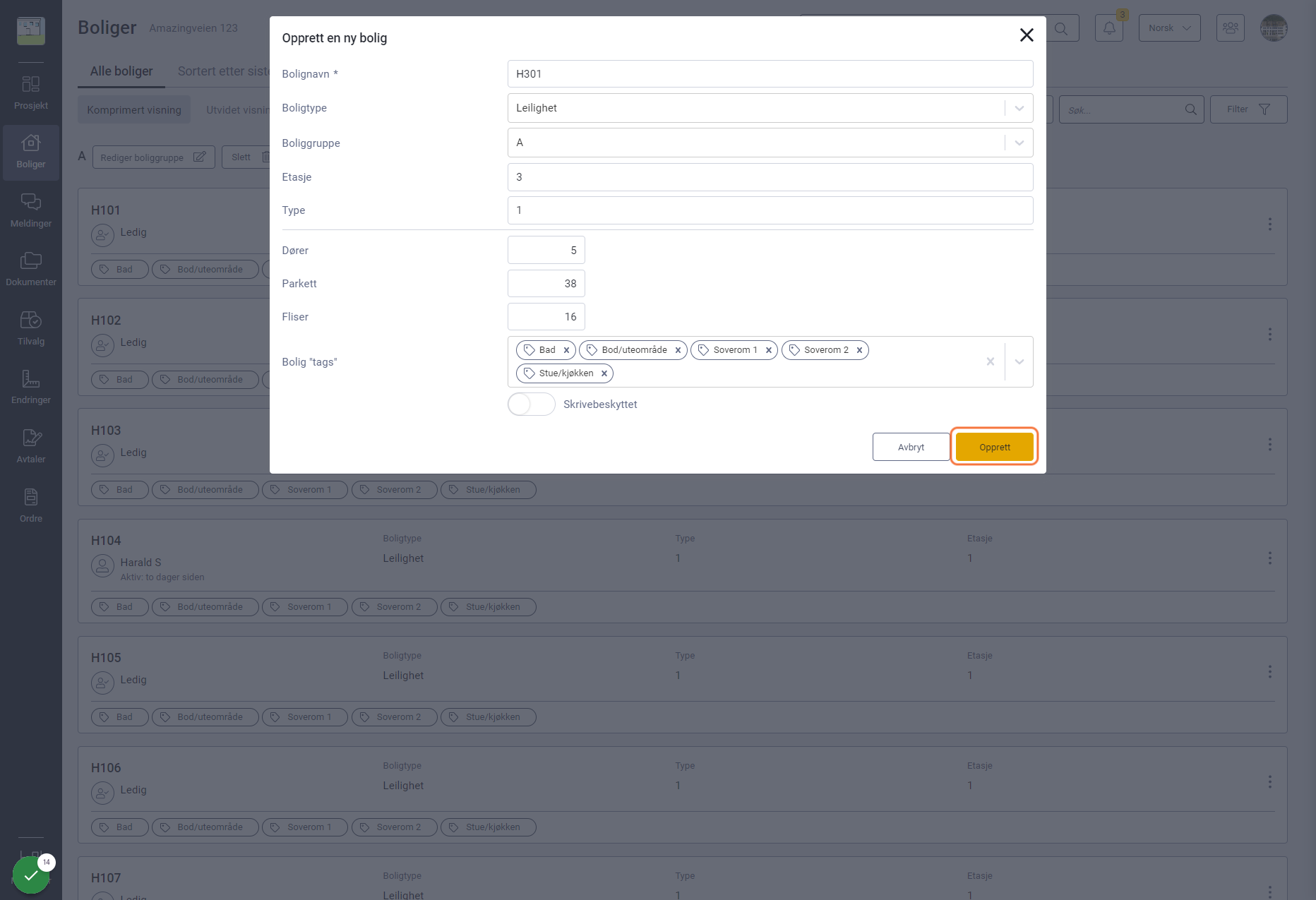Close the Opprett en ny bolig dialog
Viewport: 1316px width, 900px height.
coord(1027,35)
